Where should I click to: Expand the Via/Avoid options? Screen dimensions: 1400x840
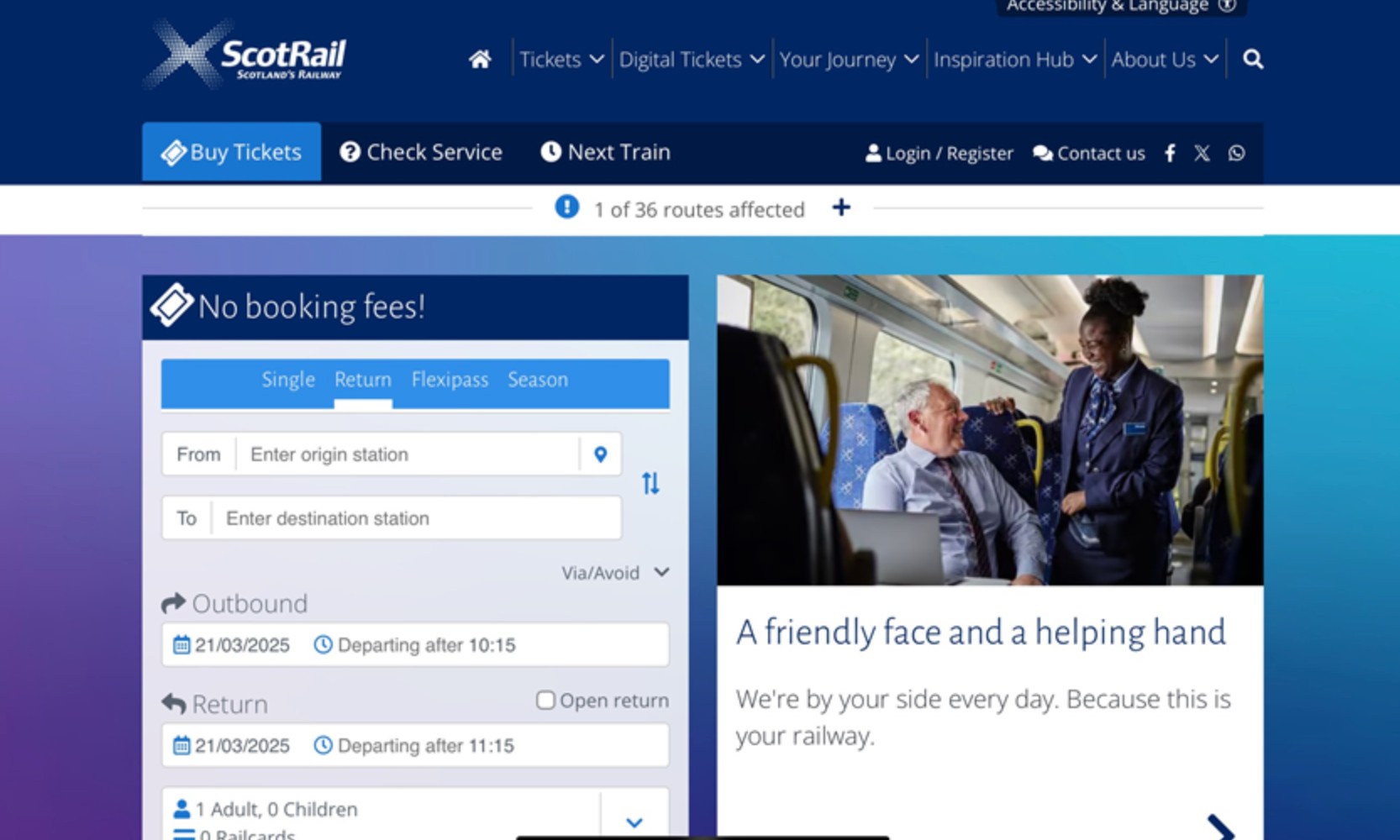point(615,573)
